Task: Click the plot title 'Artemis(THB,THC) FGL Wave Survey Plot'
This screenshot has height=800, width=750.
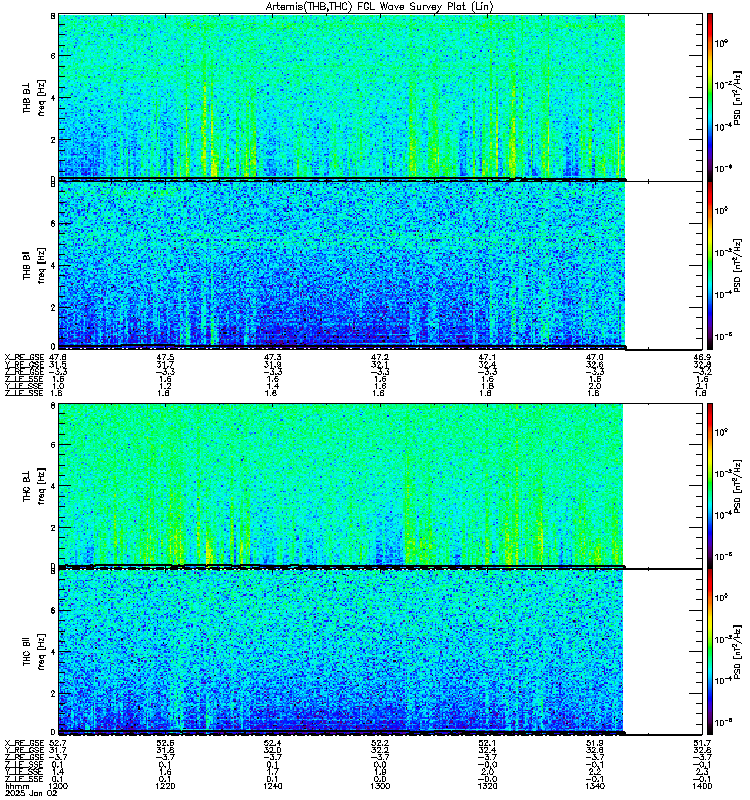Action: [x=379, y=6]
